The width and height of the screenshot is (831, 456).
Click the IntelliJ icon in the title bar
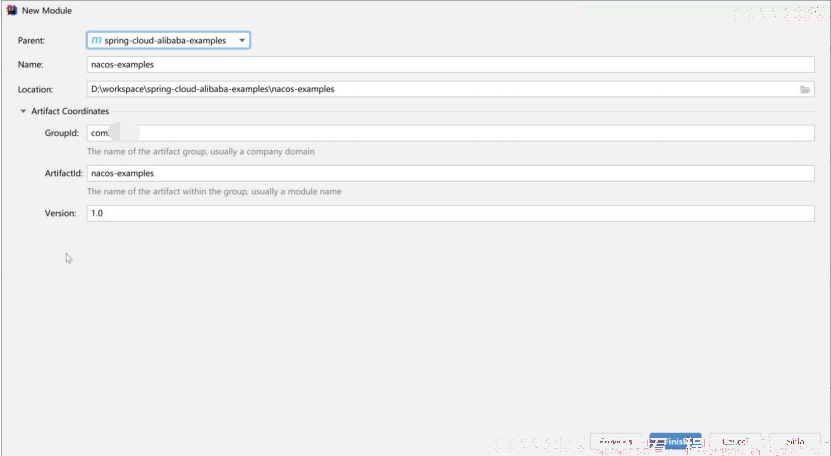point(12,10)
